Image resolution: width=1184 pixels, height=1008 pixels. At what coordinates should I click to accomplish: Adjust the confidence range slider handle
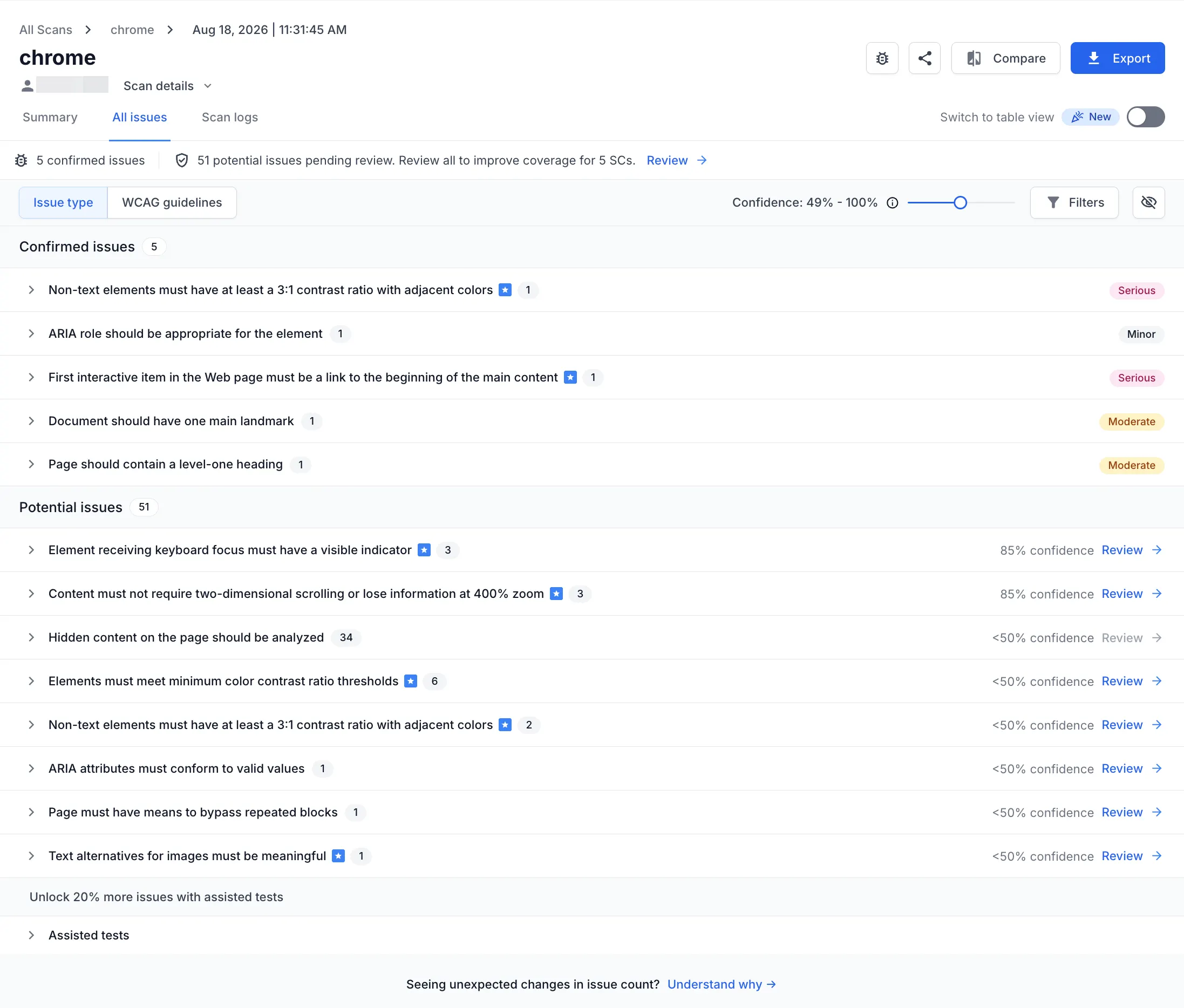tap(960, 203)
